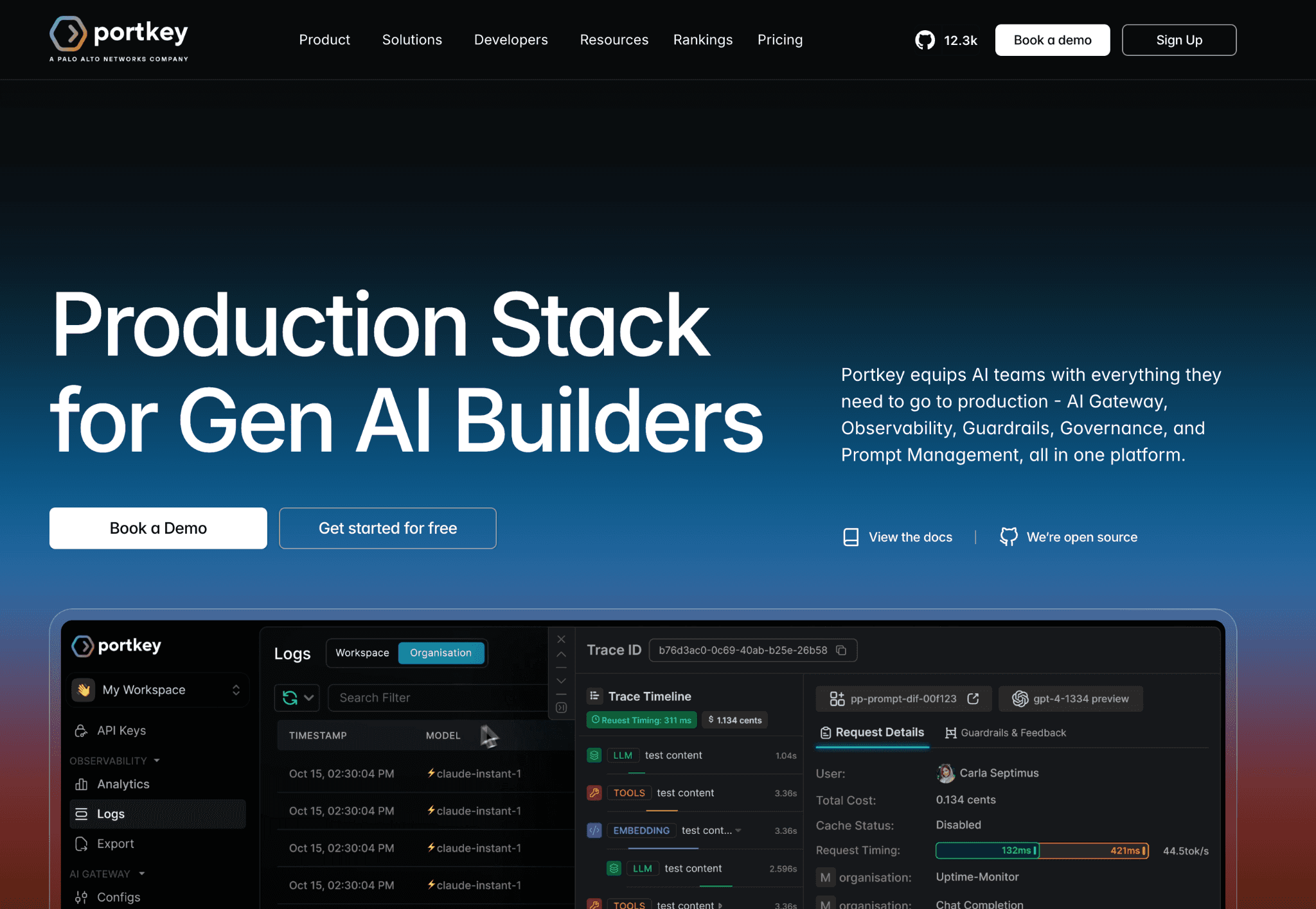Click the 44.5tok/s value
Viewport: 1316px width, 909px height.
pos(1186,851)
